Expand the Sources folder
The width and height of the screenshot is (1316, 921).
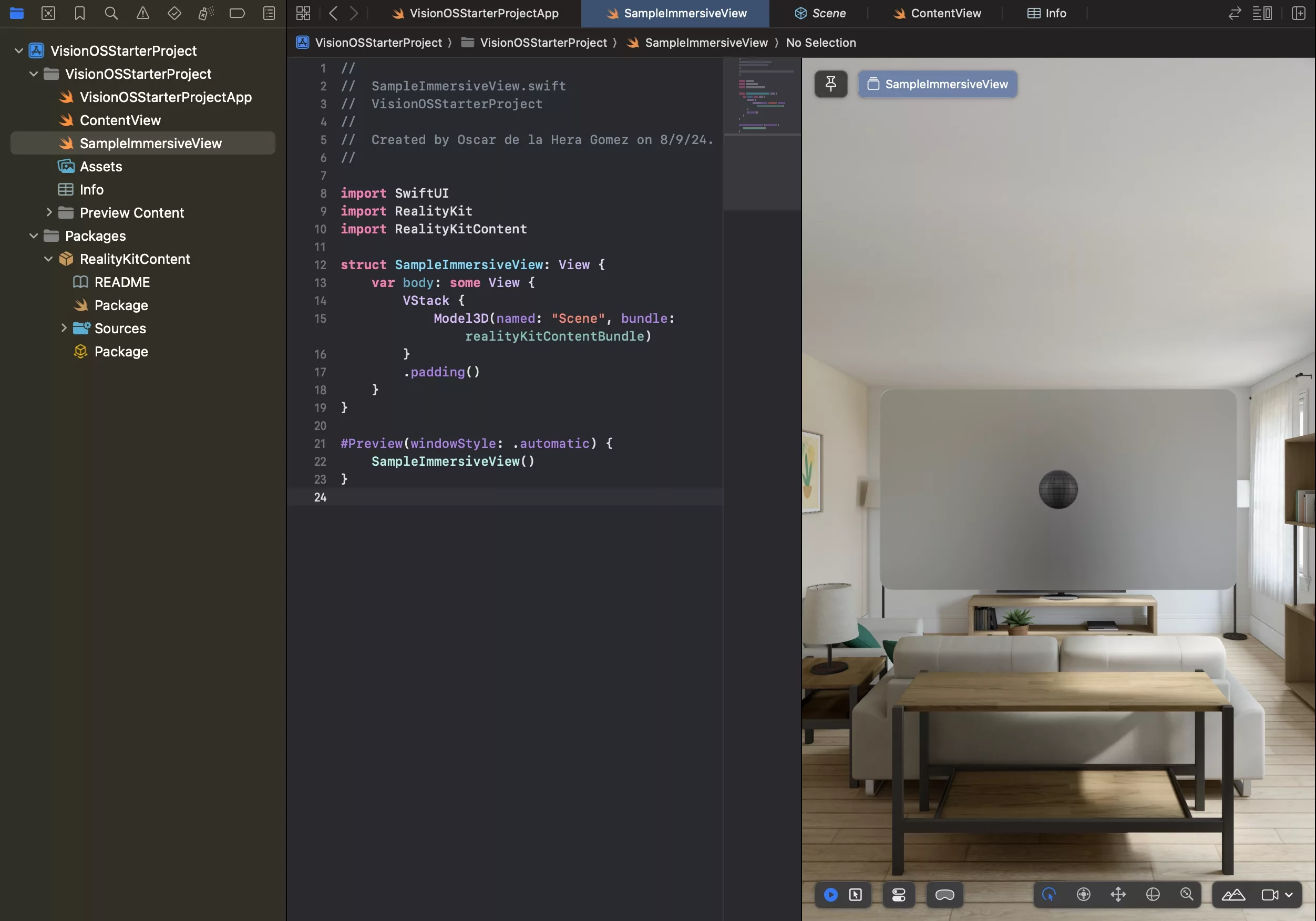[64, 328]
